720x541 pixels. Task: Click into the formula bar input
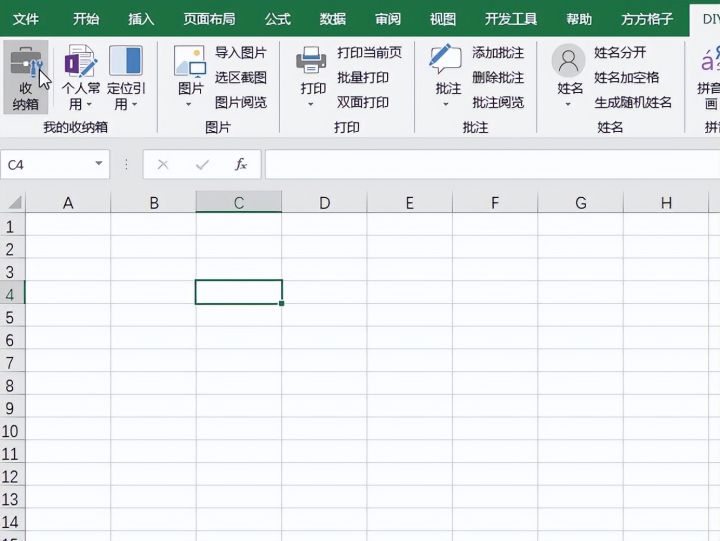click(x=493, y=164)
